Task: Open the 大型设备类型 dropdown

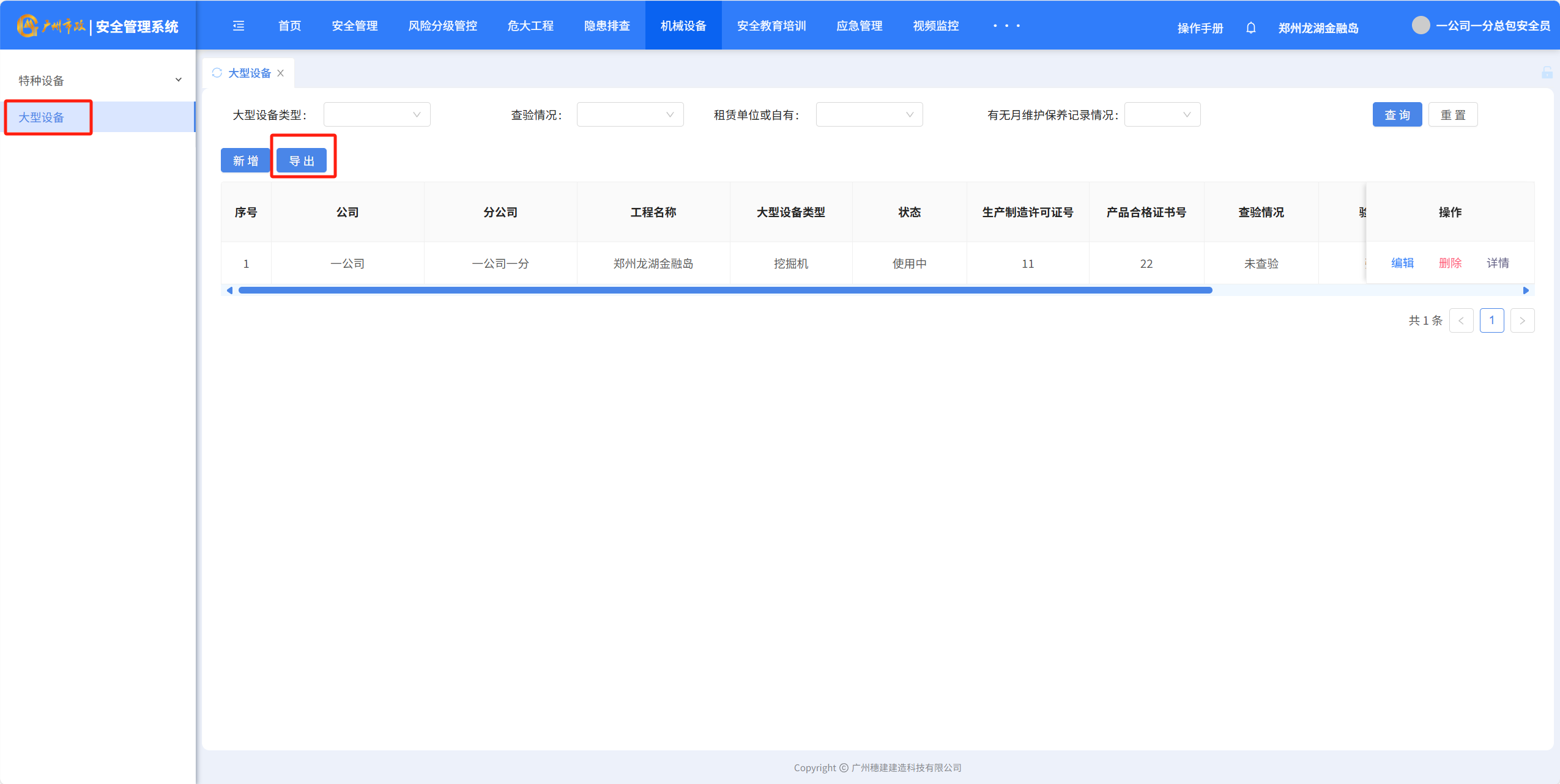Action: tap(376, 114)
